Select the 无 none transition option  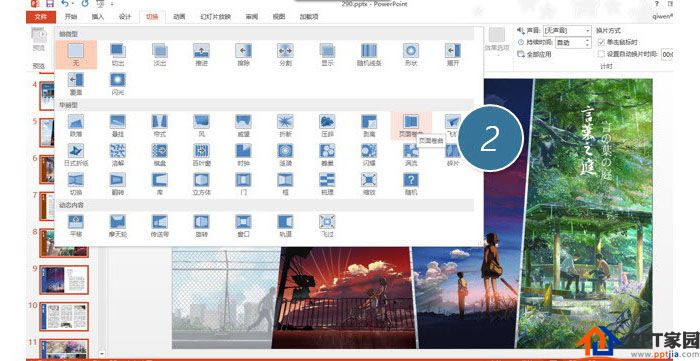coord(76,54)
